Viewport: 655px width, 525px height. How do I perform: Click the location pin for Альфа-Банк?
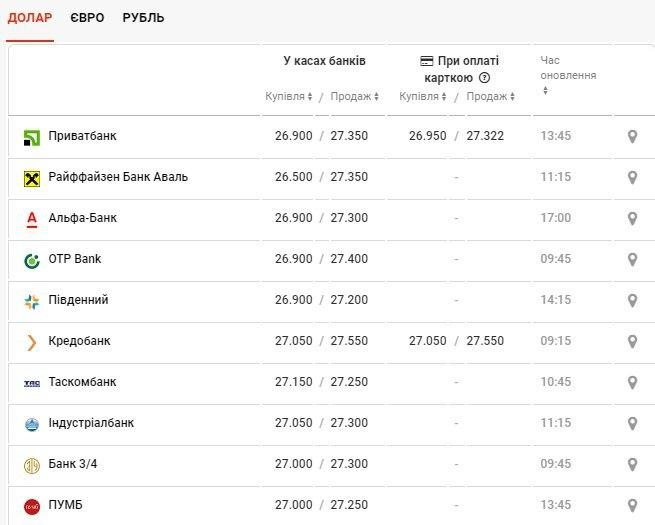pos(632,218)
